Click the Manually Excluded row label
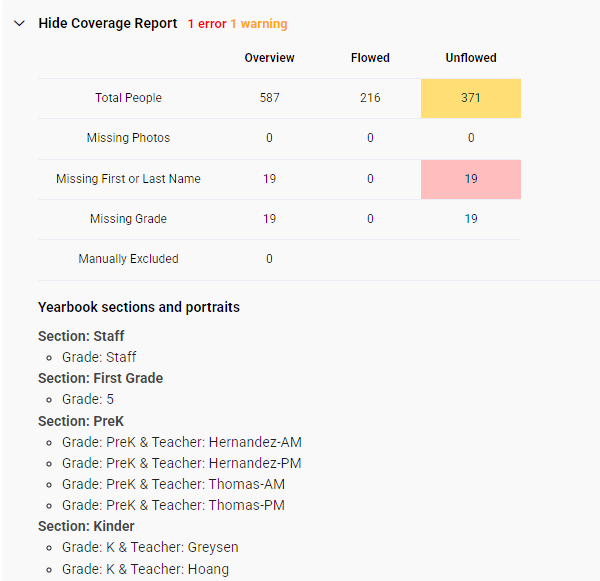600x581 pixels. (128, 259)
